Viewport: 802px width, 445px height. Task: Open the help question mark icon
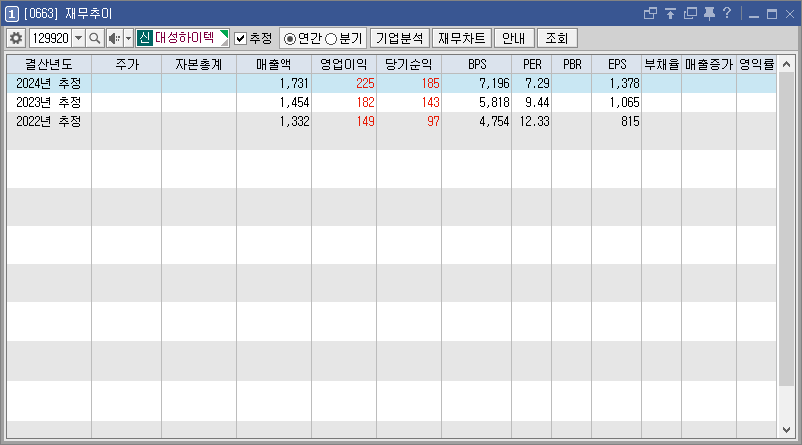727,13
